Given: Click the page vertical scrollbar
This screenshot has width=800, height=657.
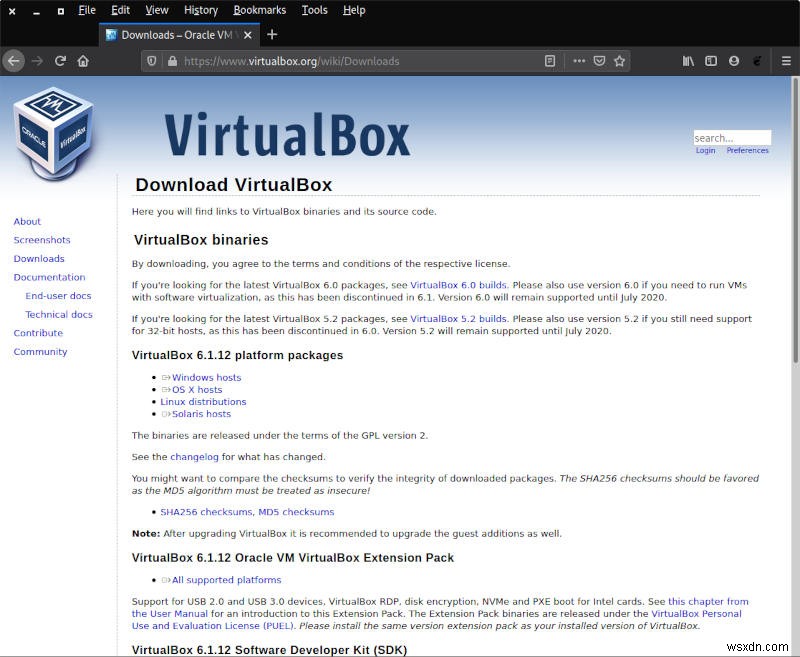Looking at the screenshot, I should (795, 220).
